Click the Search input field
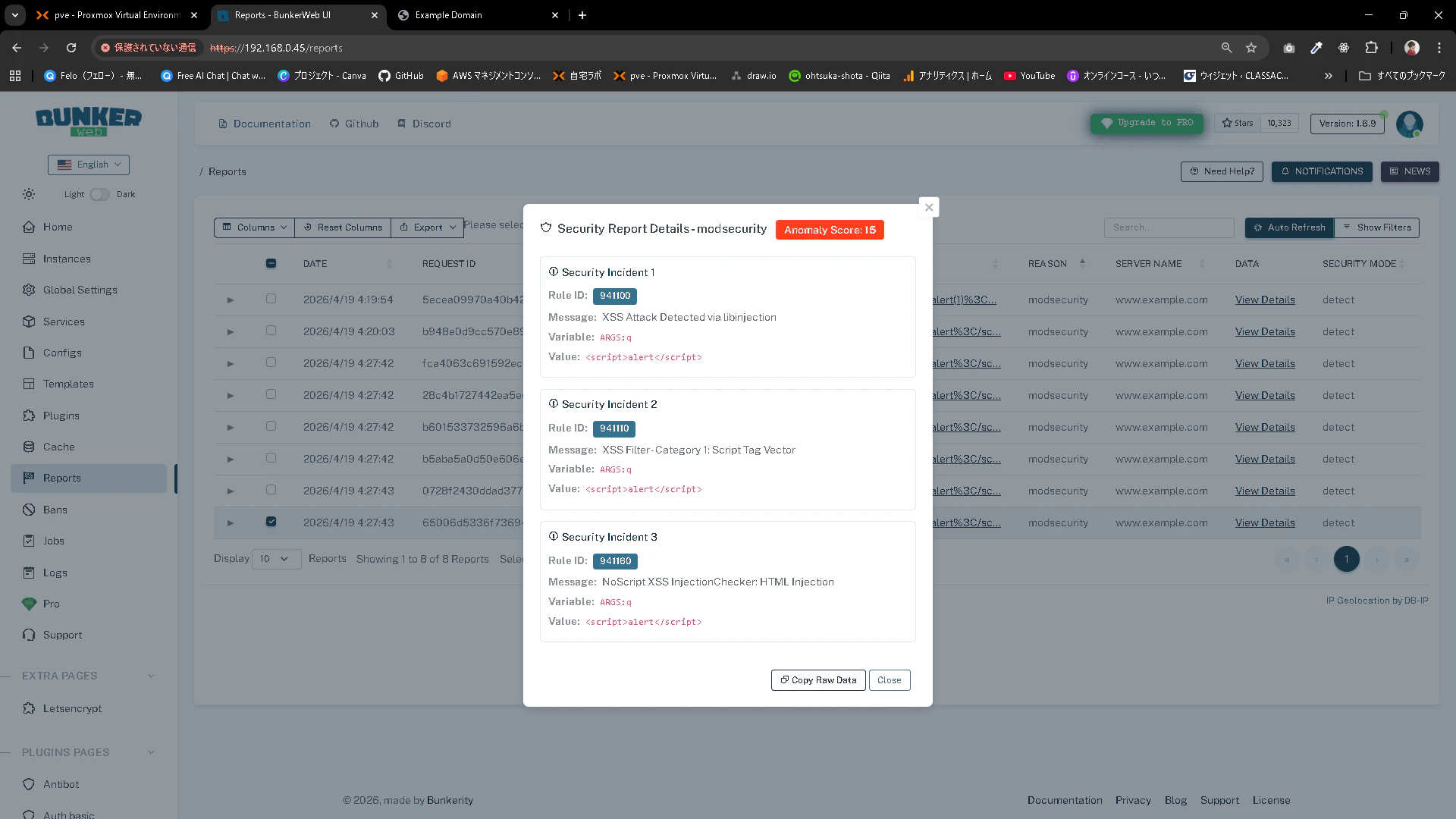Image resolution: width=1456 pixels, height=819 pixels. click(x=1169, y=227)
